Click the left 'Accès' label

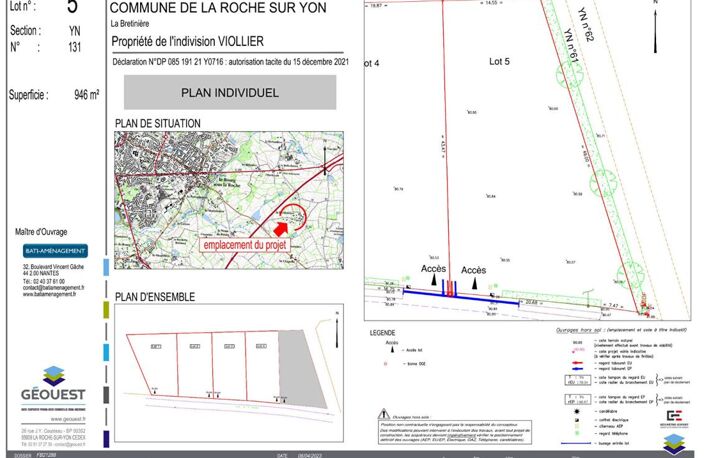click(x=433, y=269)
